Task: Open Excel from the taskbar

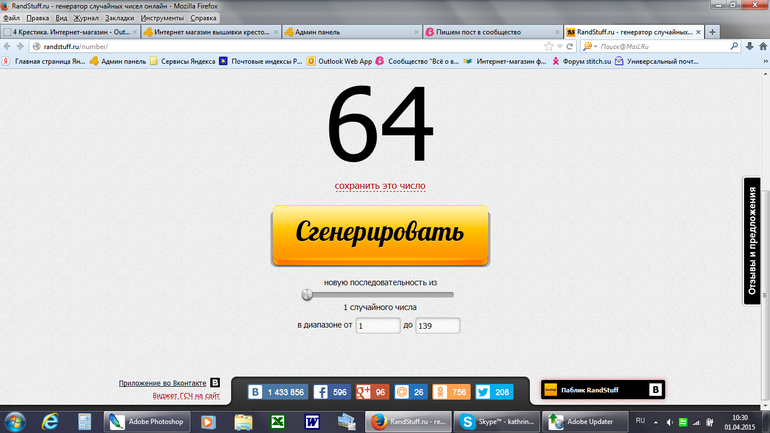Action: [x=277, y=421]
